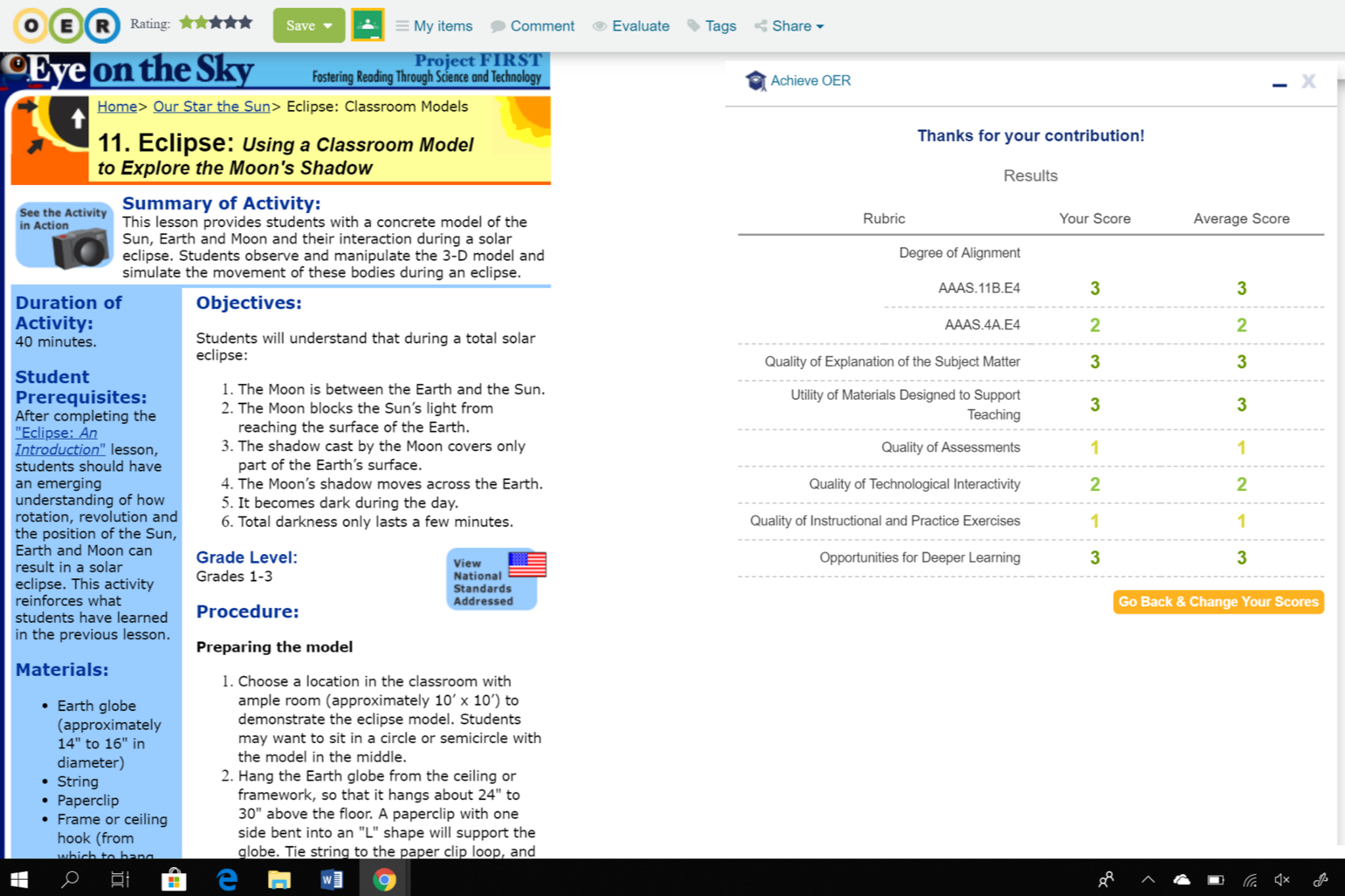Screen dimensions: 1345x896
Task: Open Microsoft Edge from the taskbar
Action: pos(227,879)
